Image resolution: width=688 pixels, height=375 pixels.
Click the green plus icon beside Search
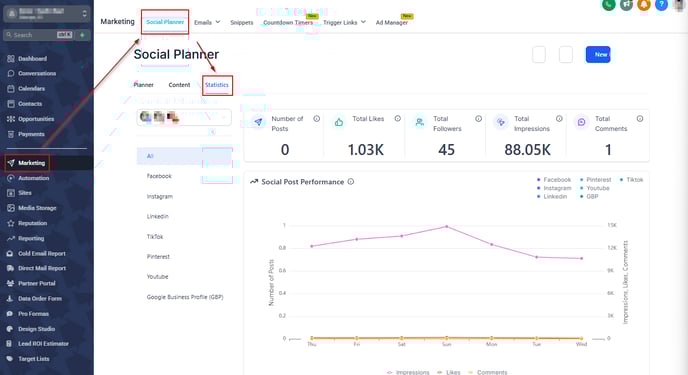point(82,35)
